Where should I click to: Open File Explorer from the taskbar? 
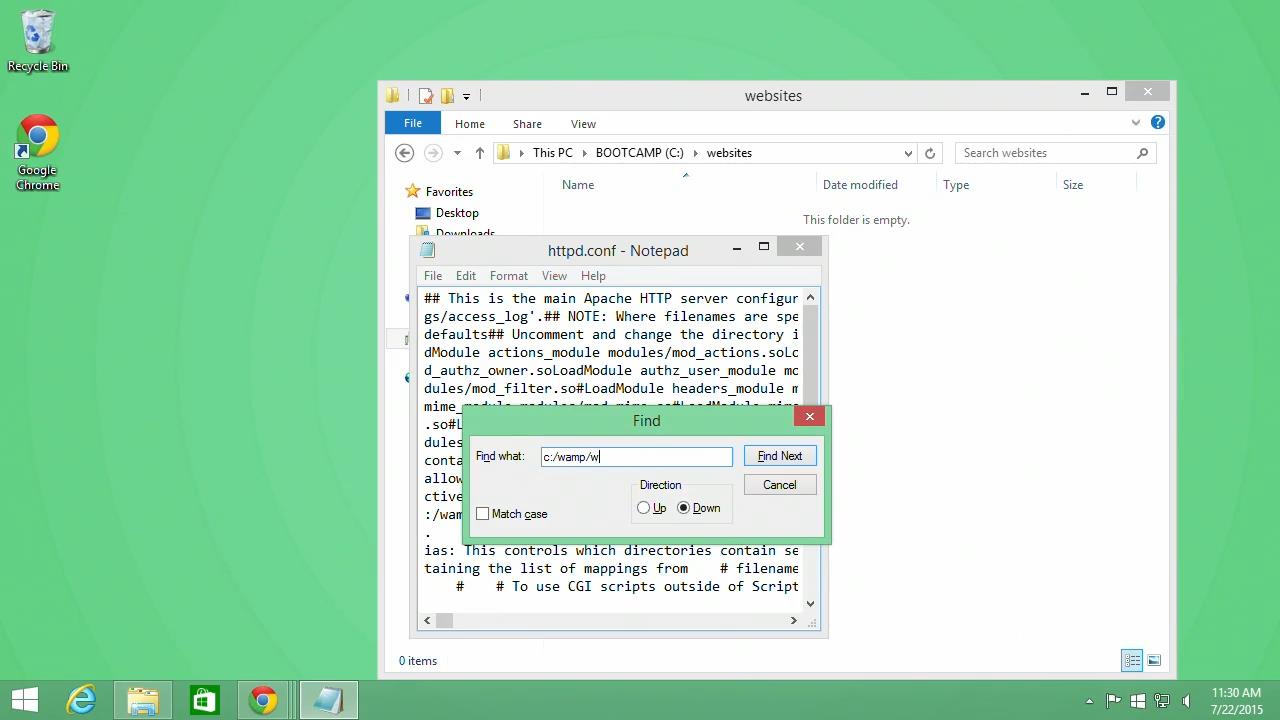click(143, 700)
